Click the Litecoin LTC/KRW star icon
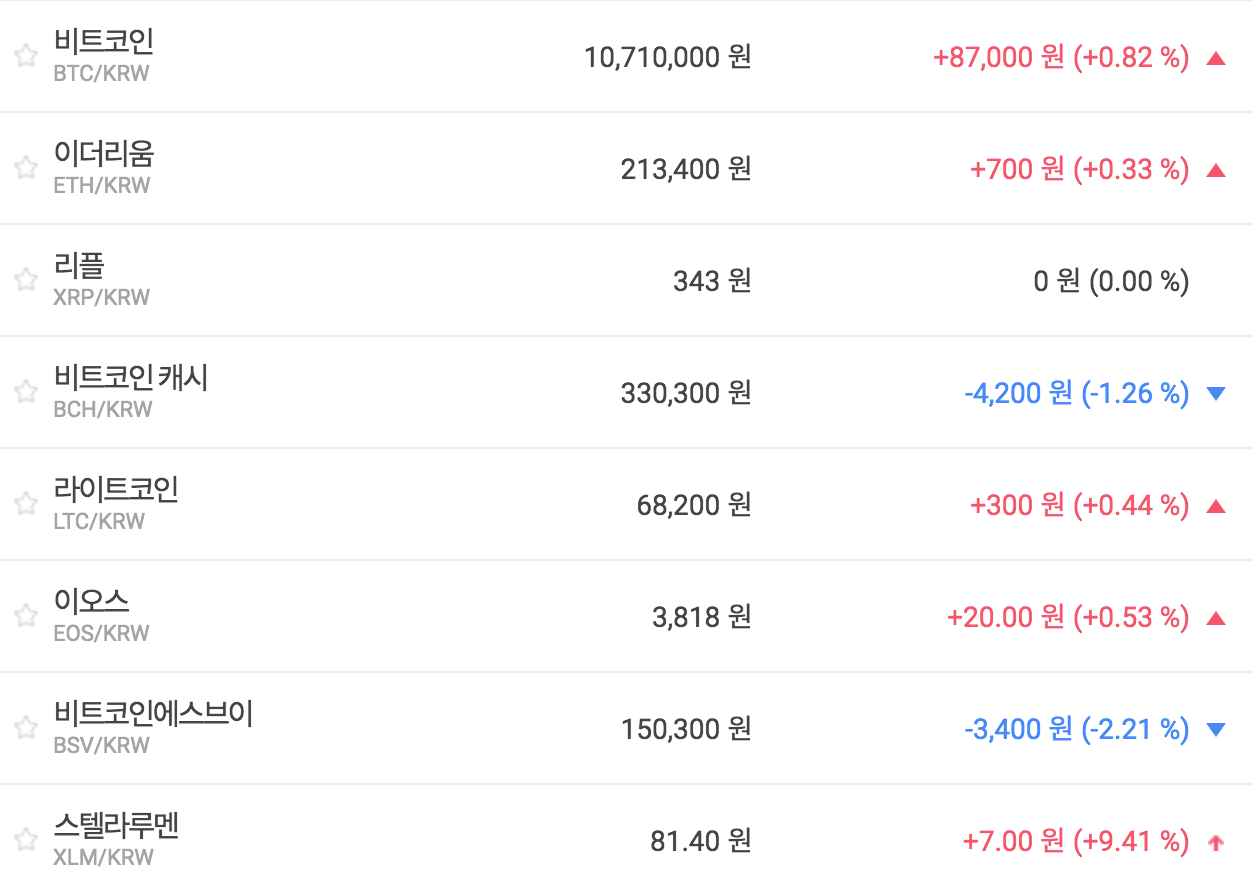 (x=26, y=504)
